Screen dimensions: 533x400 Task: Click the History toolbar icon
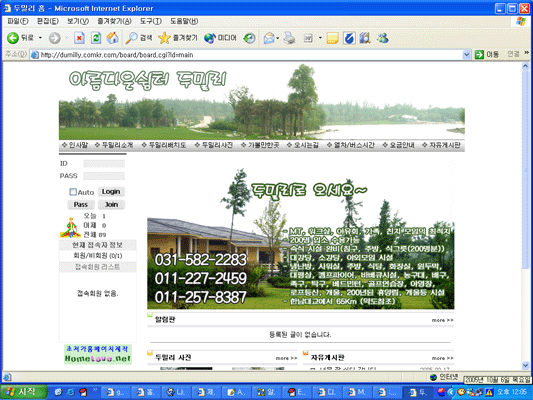coord(249,38)
